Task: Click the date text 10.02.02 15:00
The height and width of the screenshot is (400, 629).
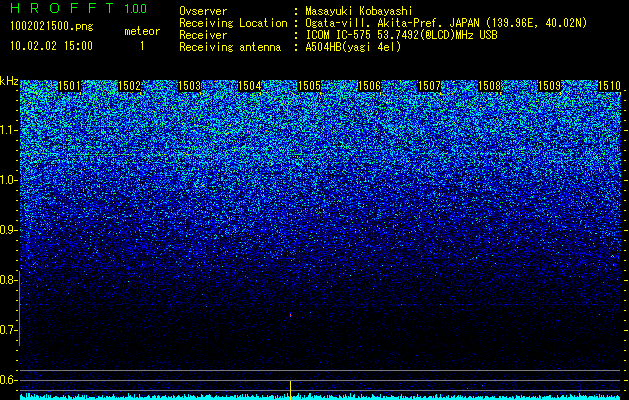Action: tap(51, 46)
